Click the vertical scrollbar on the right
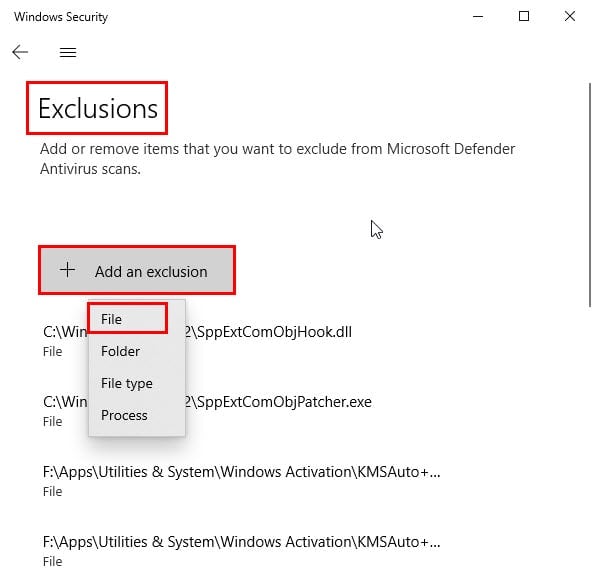Viewport: 592px width, 578px height. pyautogui.click(x=589, y=194)
